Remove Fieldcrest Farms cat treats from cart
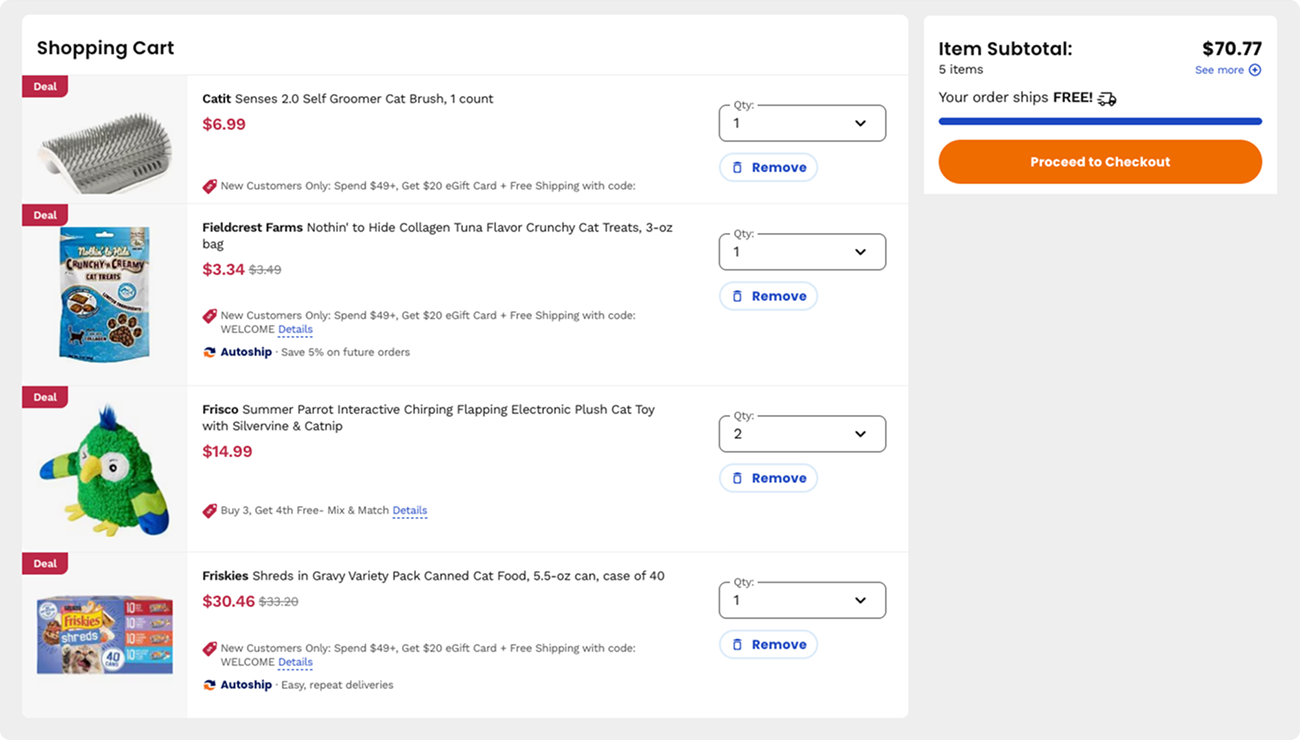The image size is (1300, 740). click(x=768, y=296)
